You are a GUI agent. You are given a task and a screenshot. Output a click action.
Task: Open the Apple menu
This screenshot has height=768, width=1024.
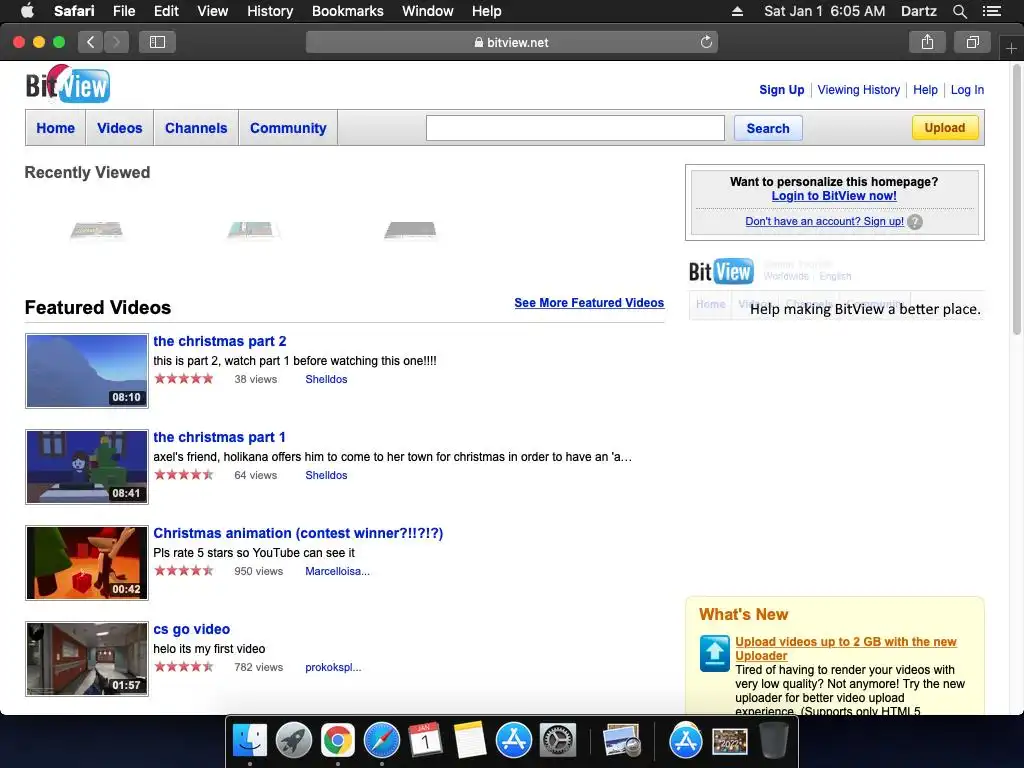27,11
